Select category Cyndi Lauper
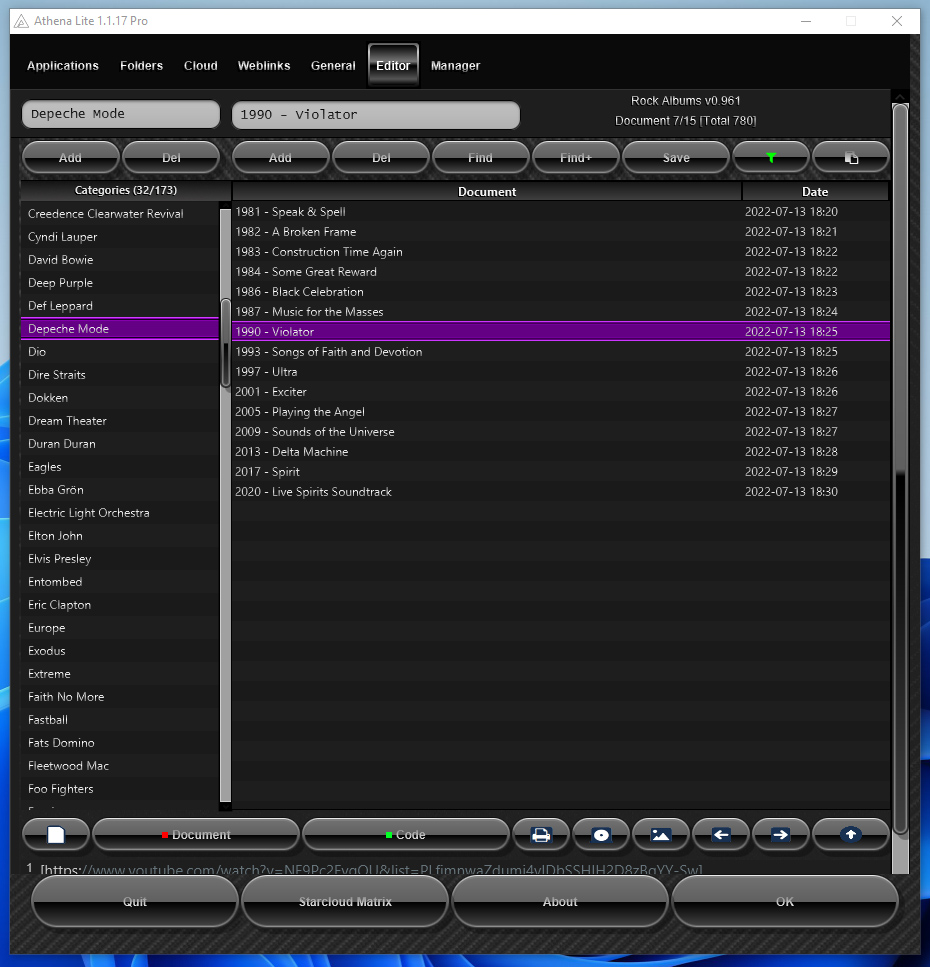This screenshot has width=930, height=967. coord(120,237)
